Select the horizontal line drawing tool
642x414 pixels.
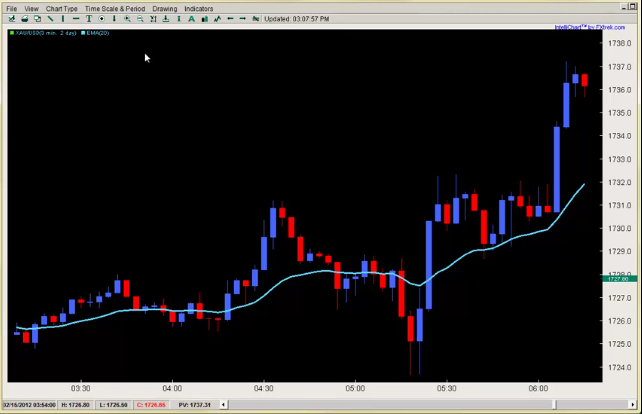[76, 18]
